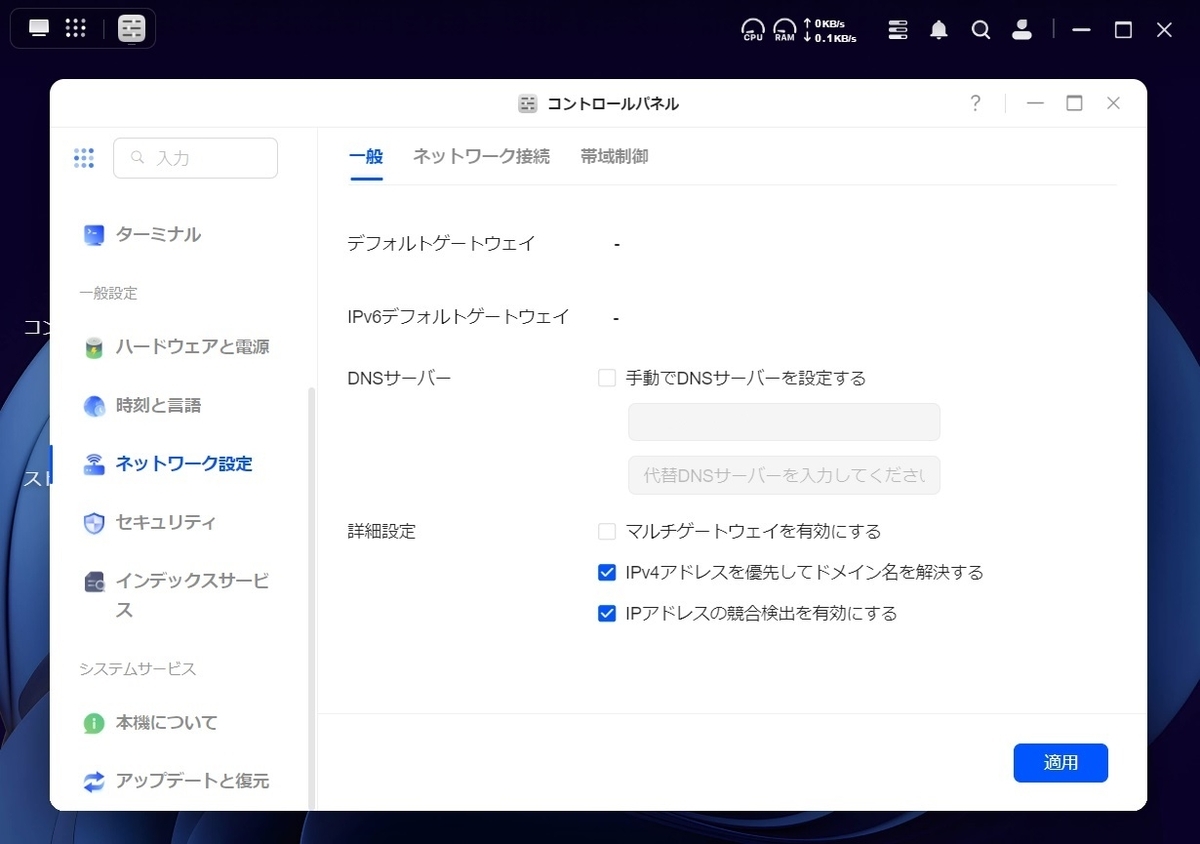Open notifications bell icon

tap(939, 30)
